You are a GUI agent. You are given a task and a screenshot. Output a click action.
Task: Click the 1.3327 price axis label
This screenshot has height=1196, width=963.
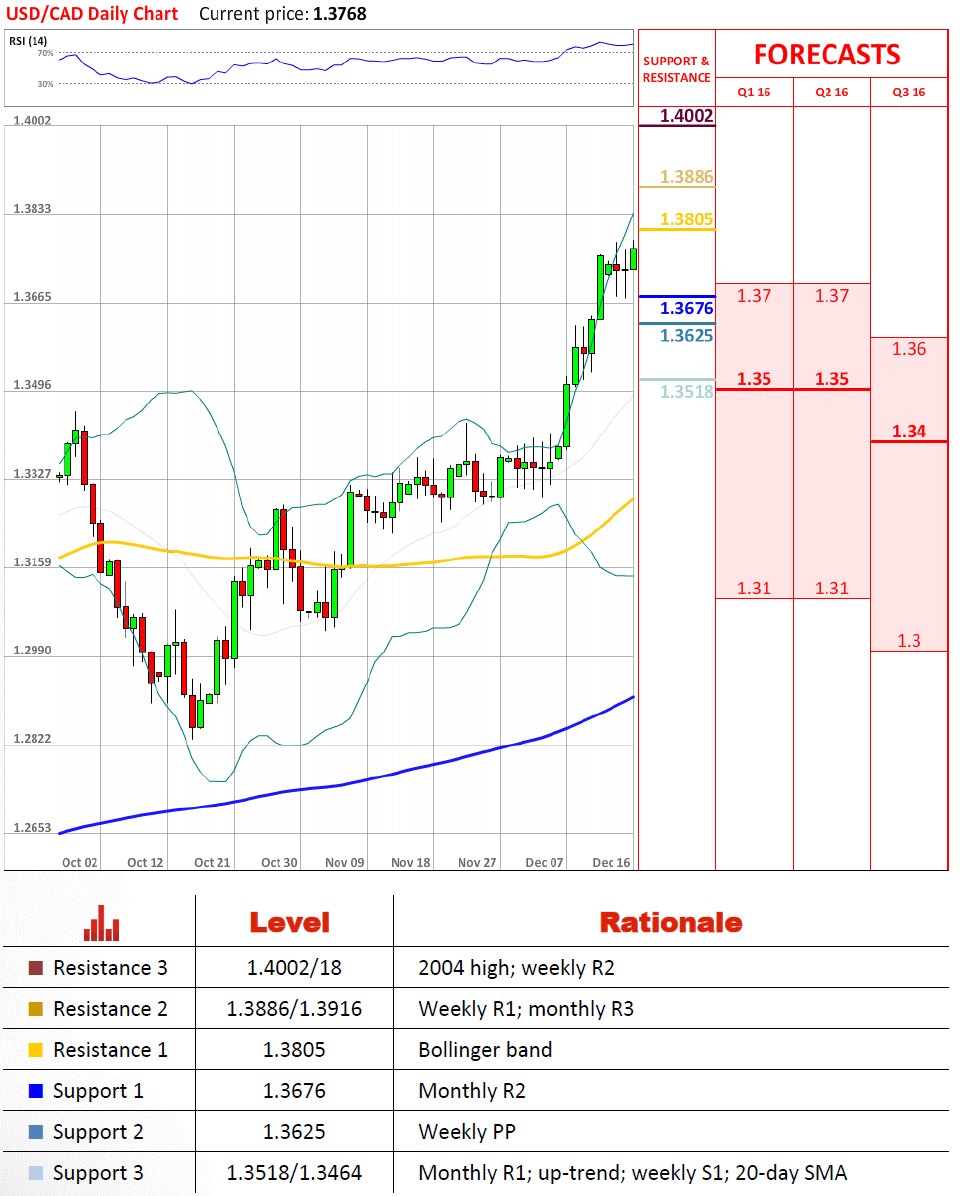pos(32,474)
